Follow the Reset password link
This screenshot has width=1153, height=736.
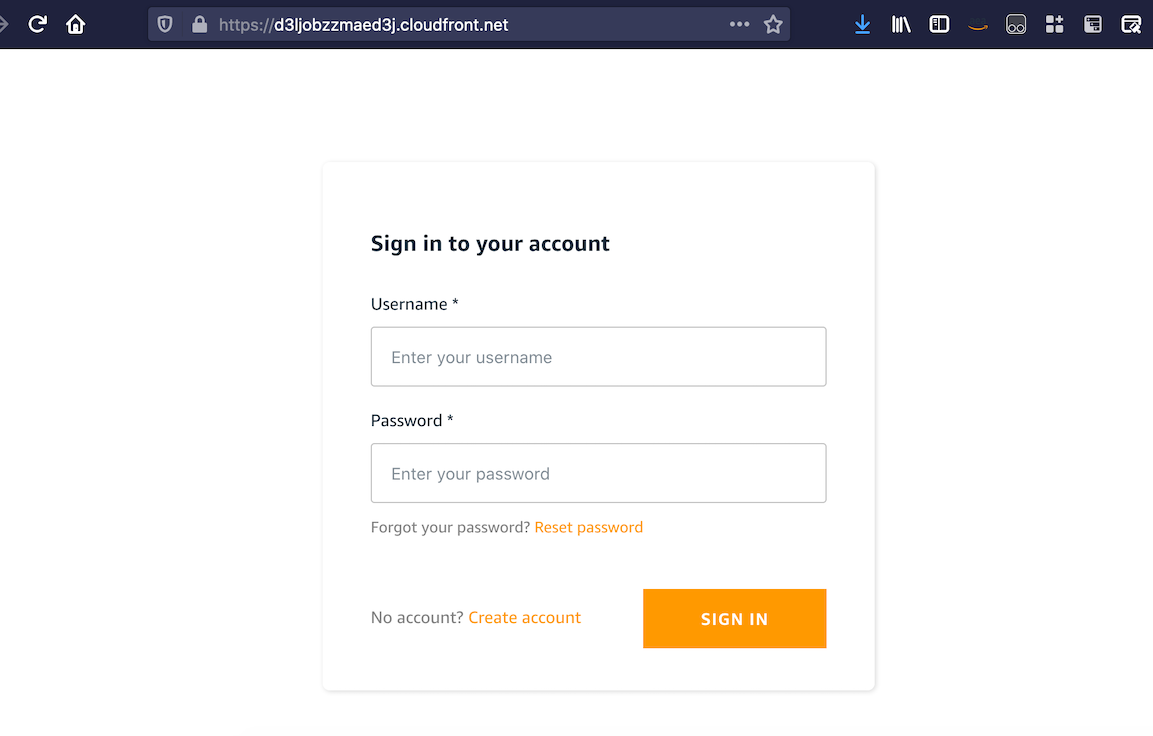(588, 527)
